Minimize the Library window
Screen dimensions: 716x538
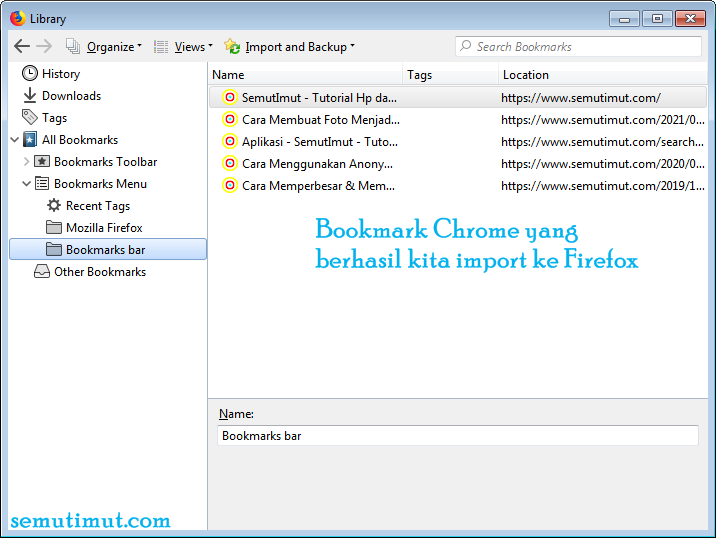click(624, 19)
